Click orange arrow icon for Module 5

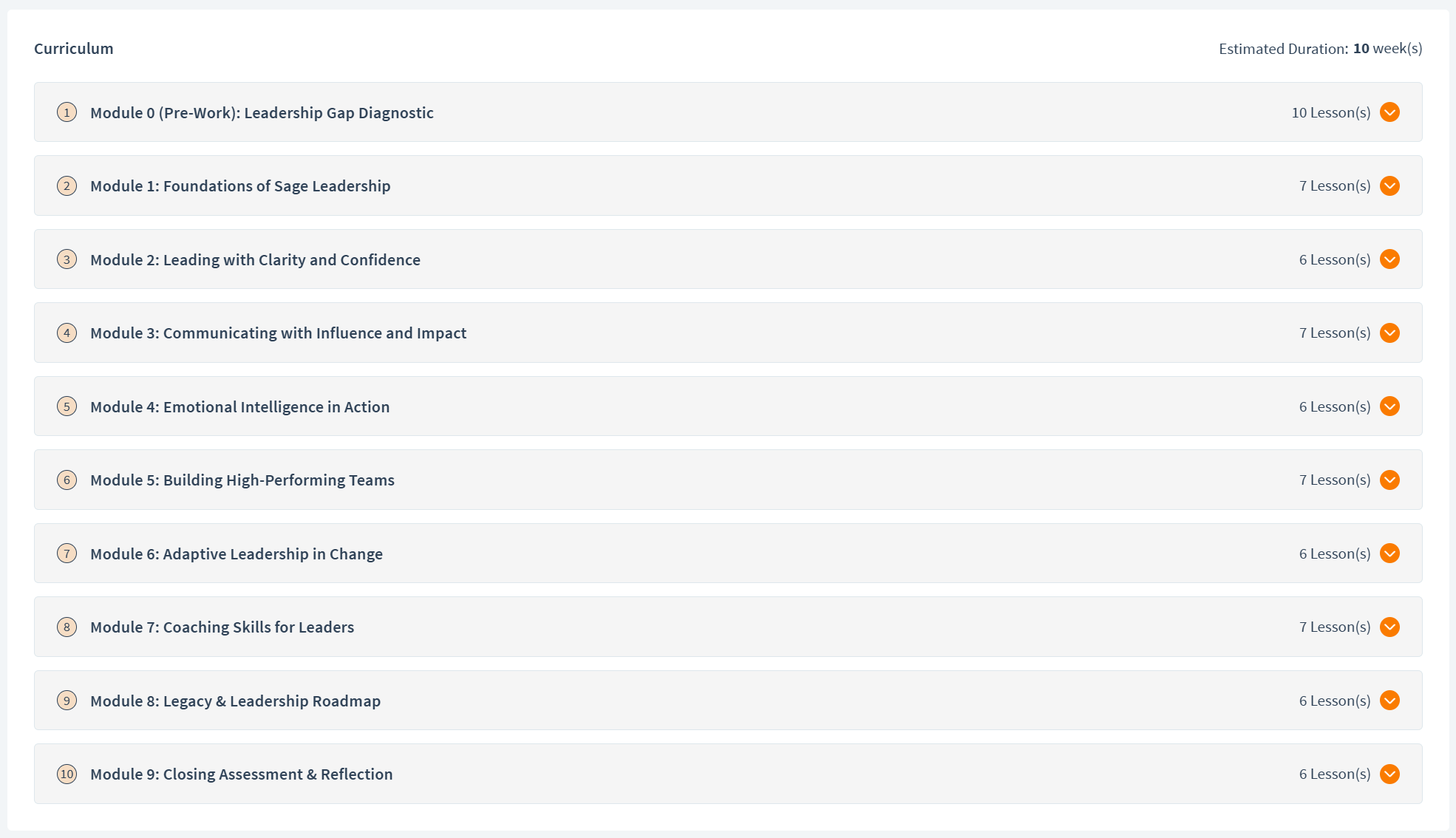point(1389,480)
